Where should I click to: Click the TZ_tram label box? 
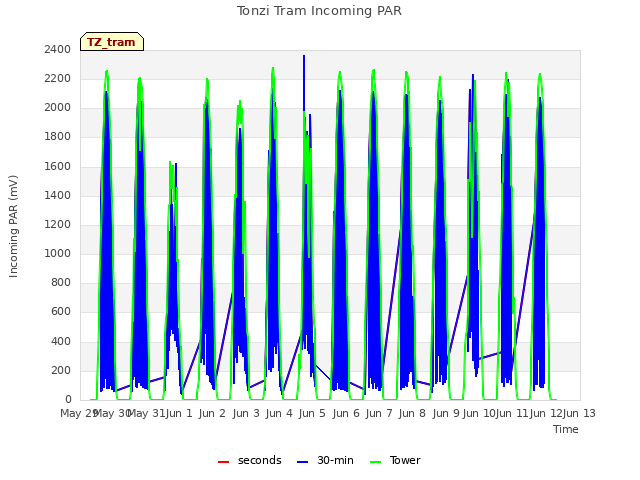[x=112, y=42]
